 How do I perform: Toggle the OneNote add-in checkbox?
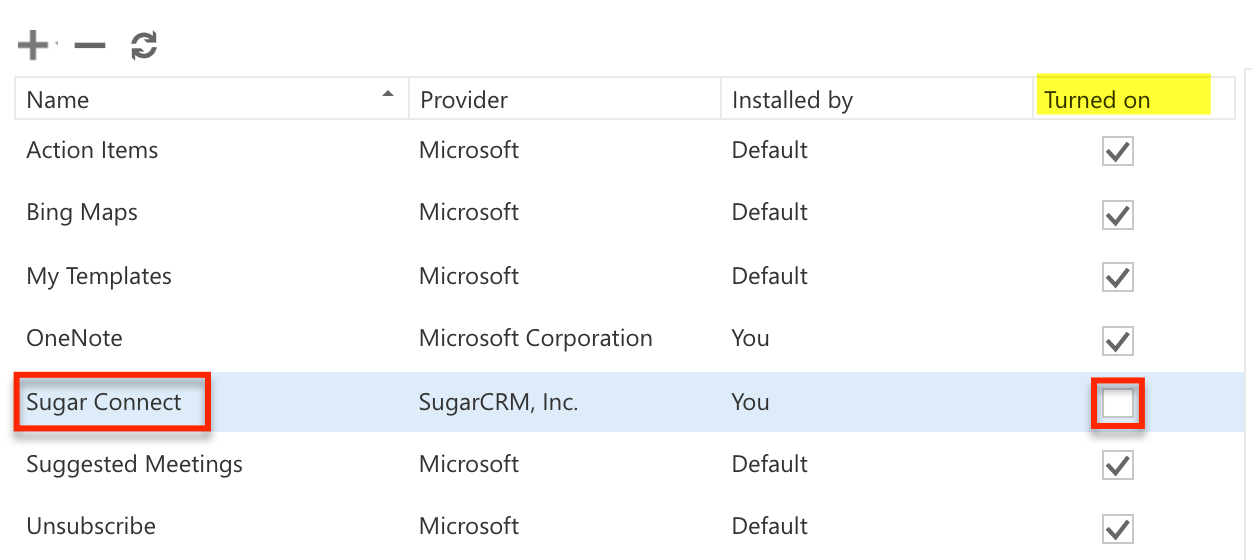tap(1117, 340)
